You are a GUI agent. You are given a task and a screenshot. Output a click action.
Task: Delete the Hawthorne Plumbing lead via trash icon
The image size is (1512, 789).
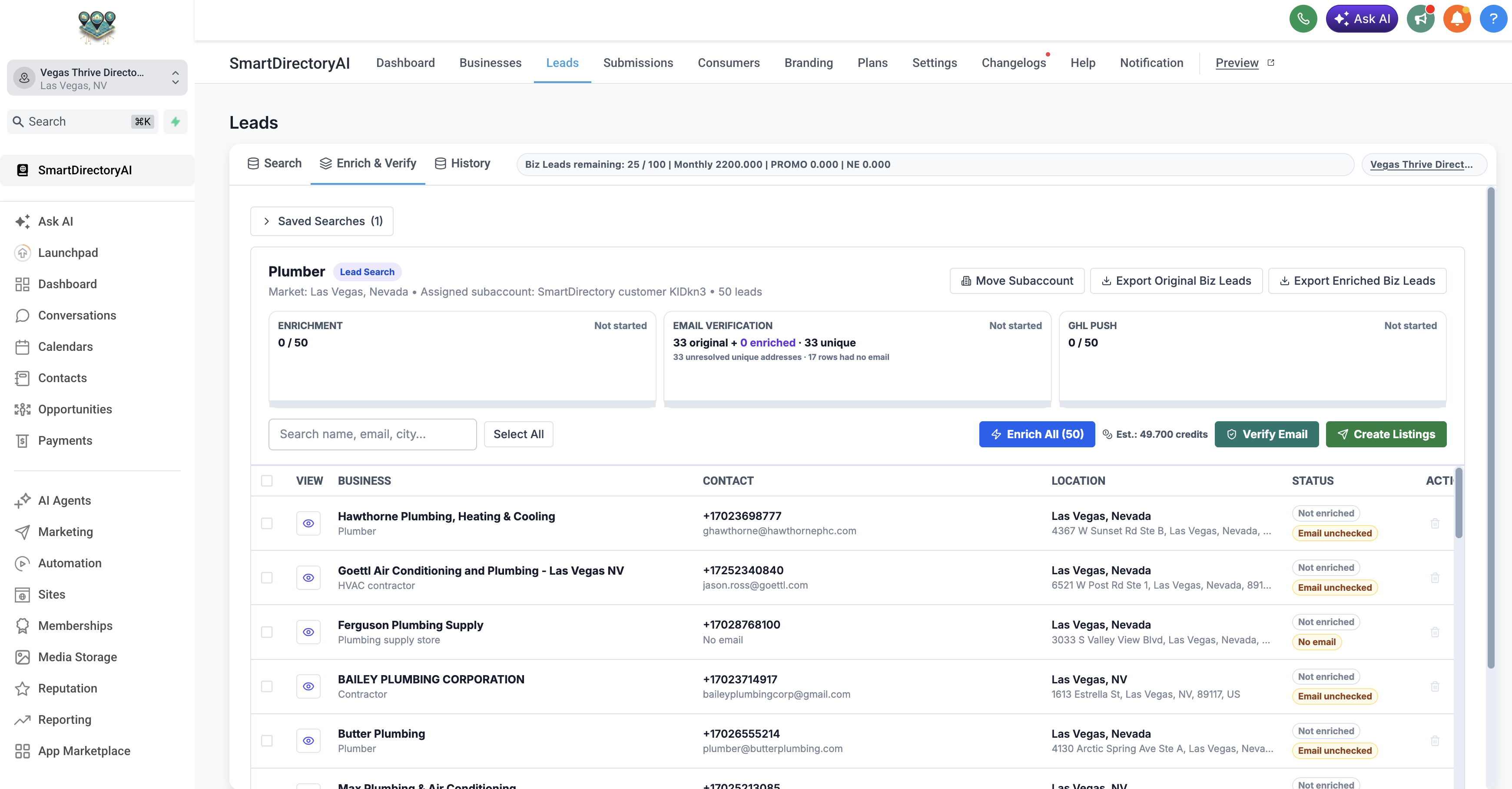pyautogui.click(x=1435, y=523)
